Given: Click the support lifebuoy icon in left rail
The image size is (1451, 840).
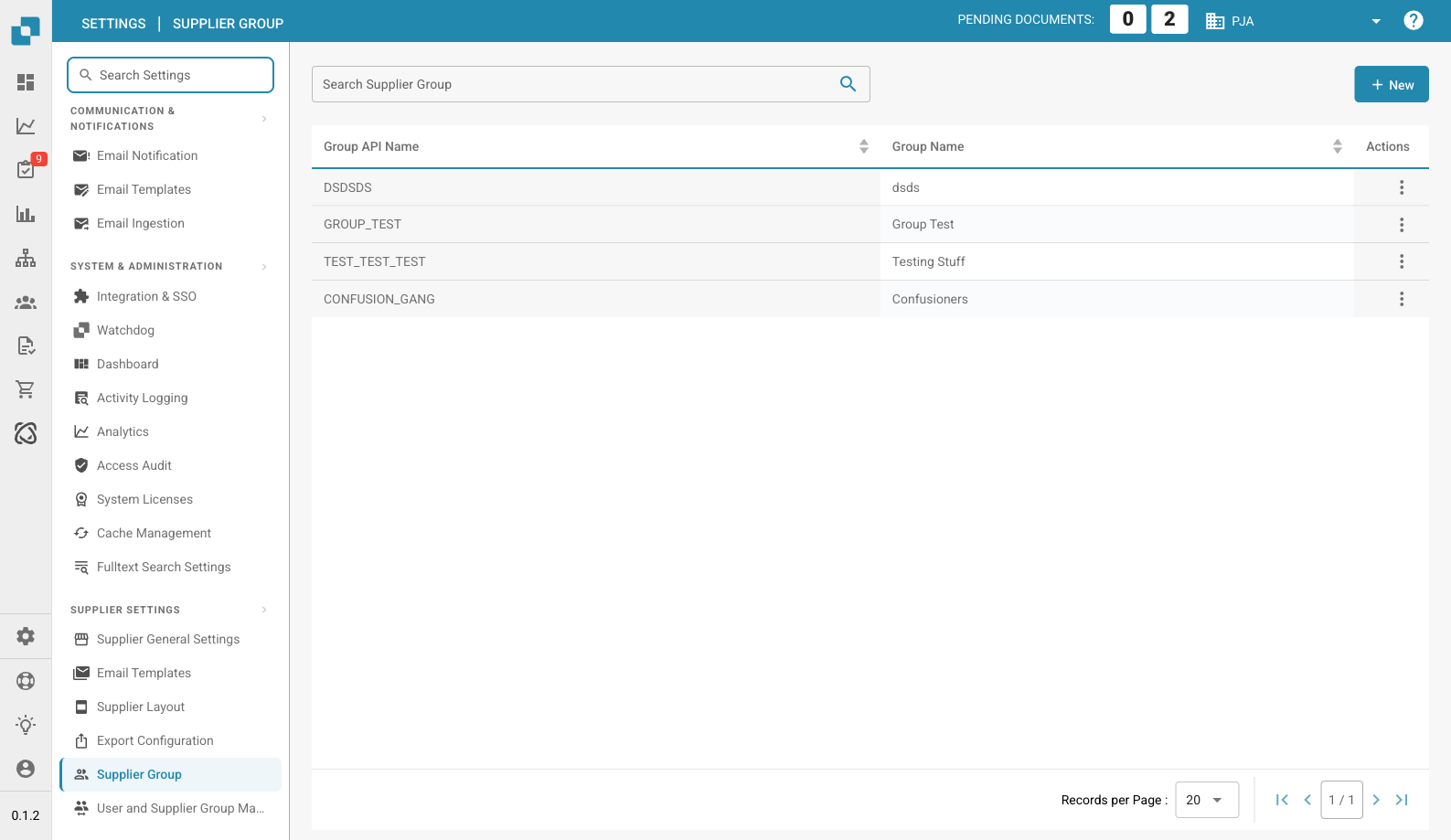Looking at the screenshot, I should [x=26, y=680].
